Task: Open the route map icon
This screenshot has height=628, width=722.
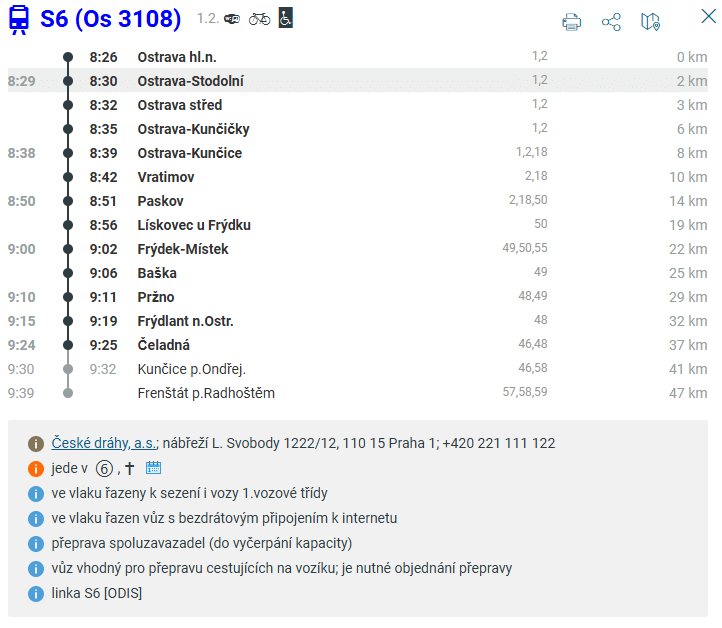Action: pos(651,21)
